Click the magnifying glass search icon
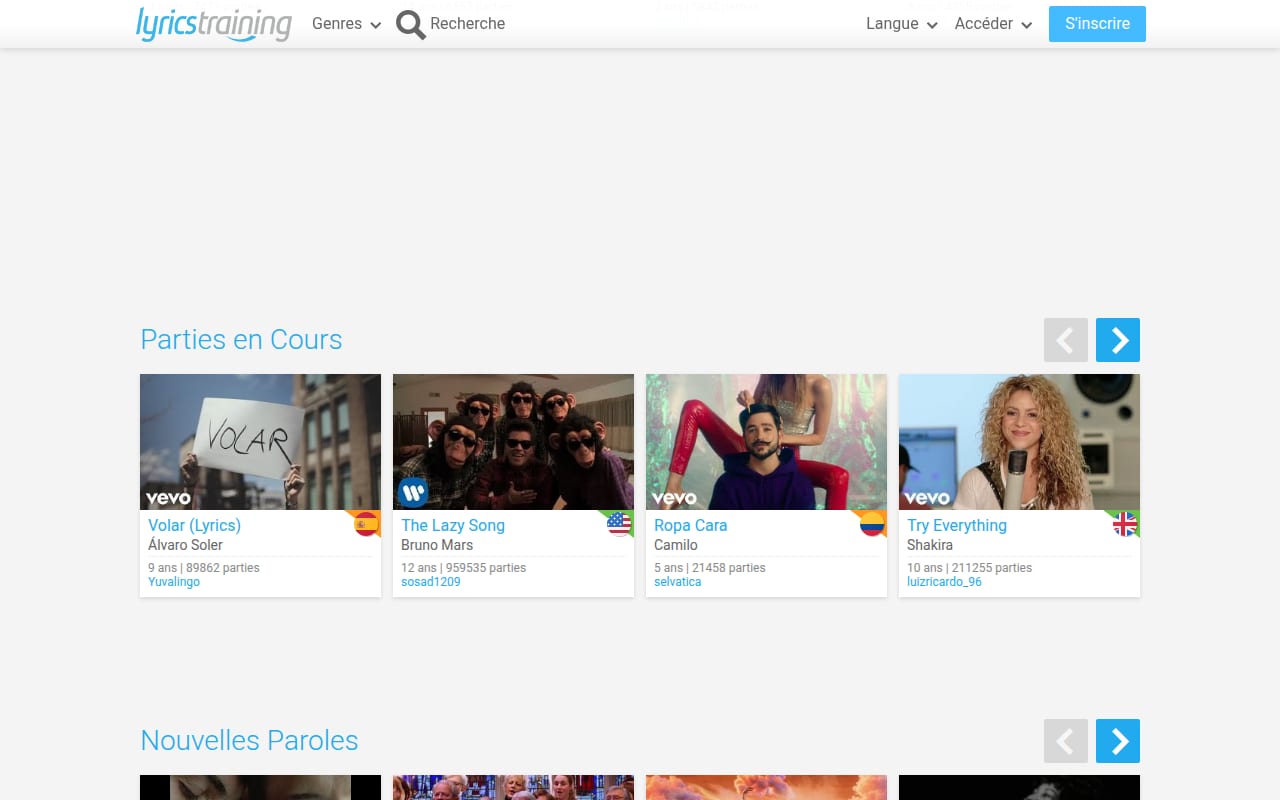This screenshot has width=1280, height=800. tap(411, 24)
